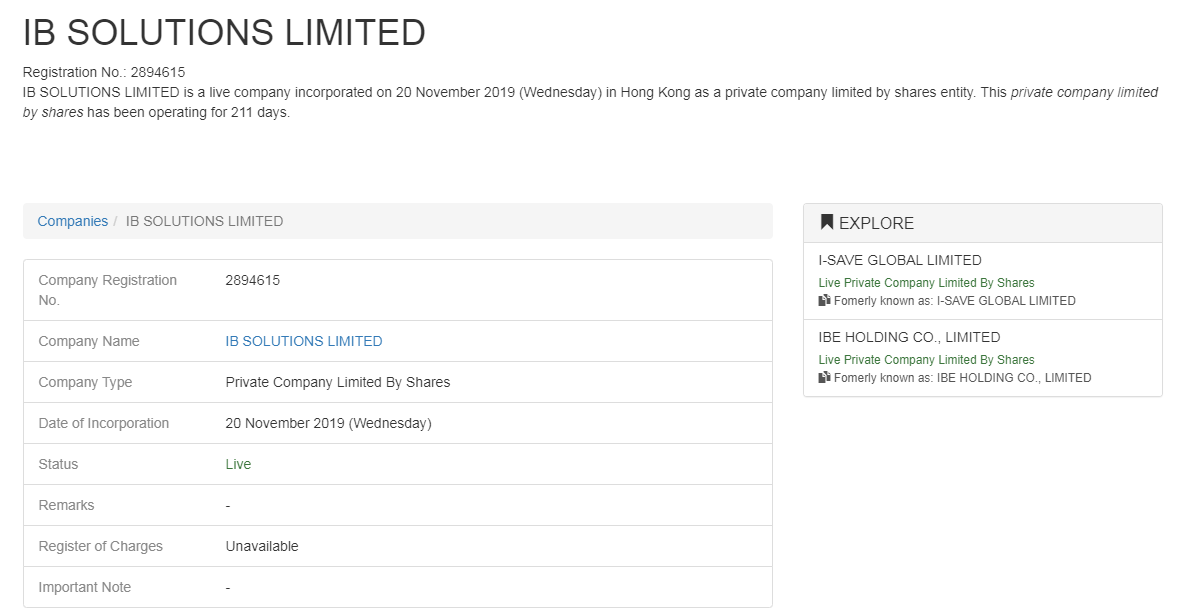Open IBE HOLDING CO., LIMITED entry
Viewport: 1181px width, 613px height.
[909, 337]
